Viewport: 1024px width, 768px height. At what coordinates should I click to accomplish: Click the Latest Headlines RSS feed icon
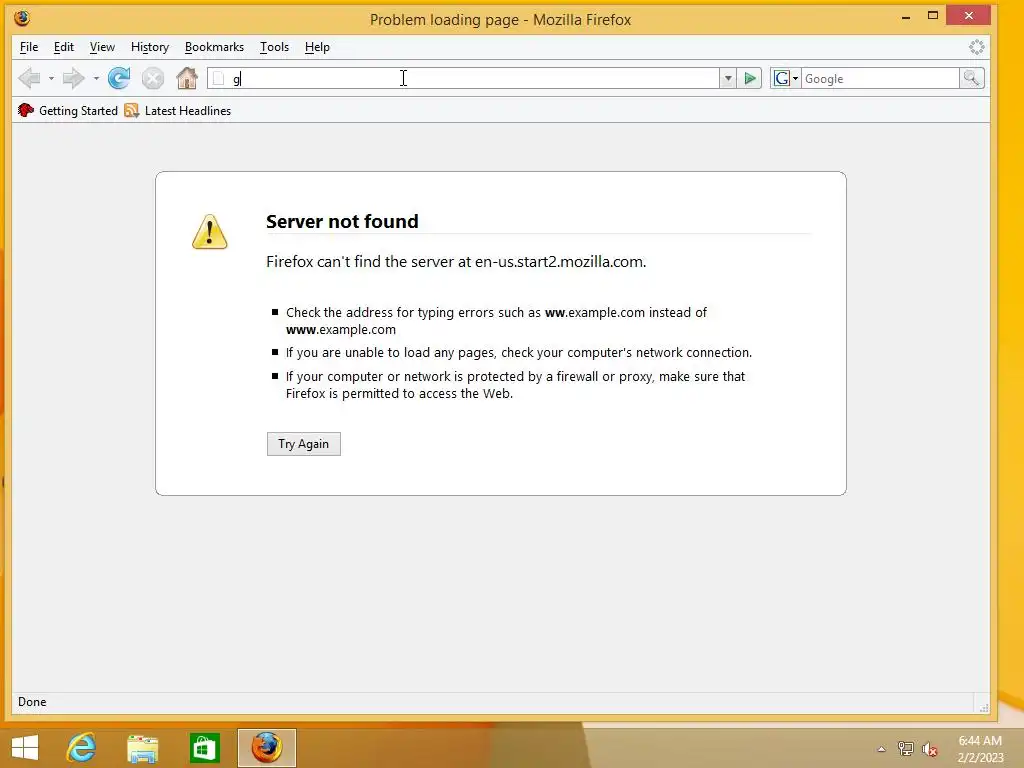131,110
